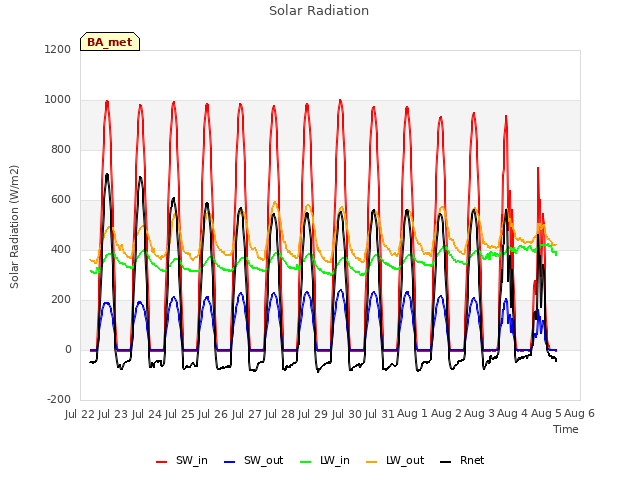This screenshot has height=480, width=640.
Task: Click the Jul 24 x-axis date label
Action: [147, 414]
